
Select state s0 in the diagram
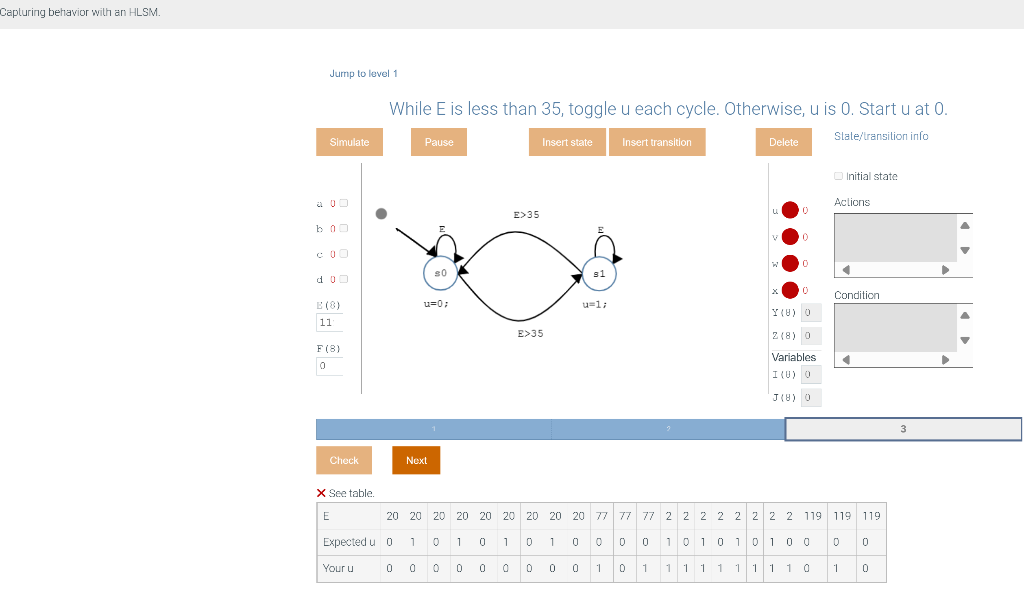(440, 272)
